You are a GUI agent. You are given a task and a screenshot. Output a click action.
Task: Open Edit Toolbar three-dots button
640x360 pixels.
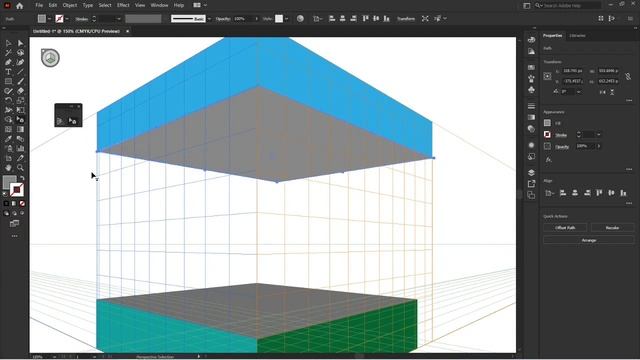point(14,236)
